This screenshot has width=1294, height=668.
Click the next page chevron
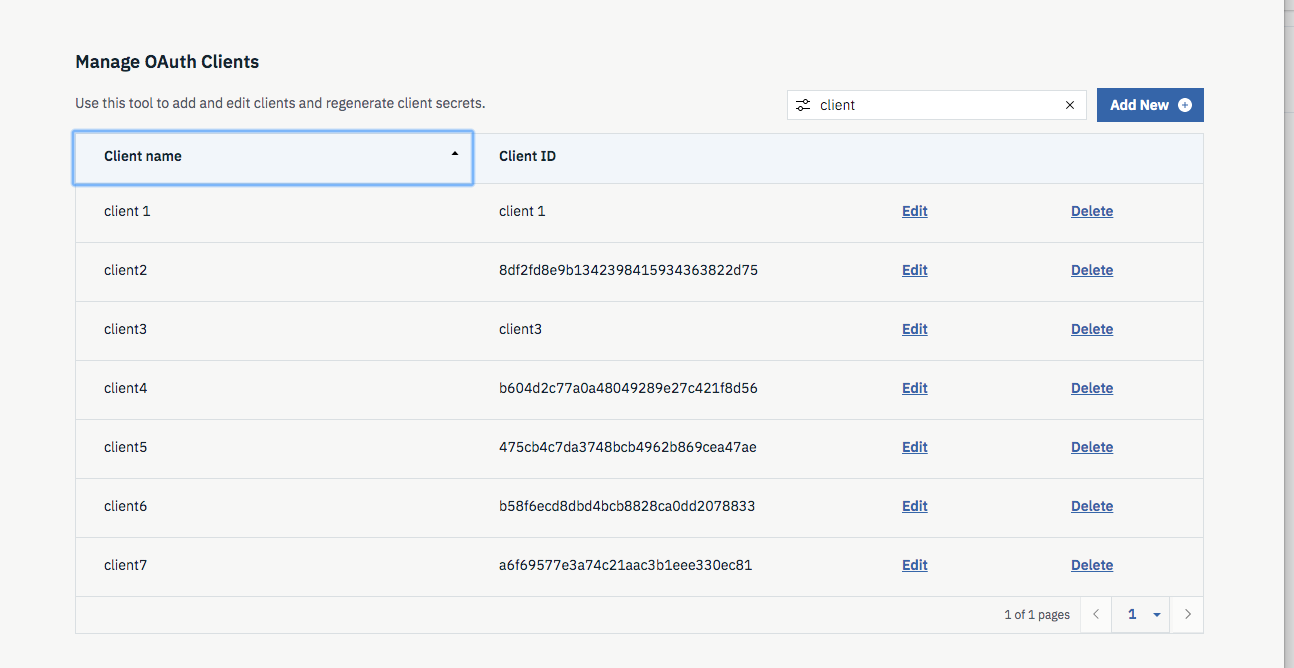pos(1187,614)
